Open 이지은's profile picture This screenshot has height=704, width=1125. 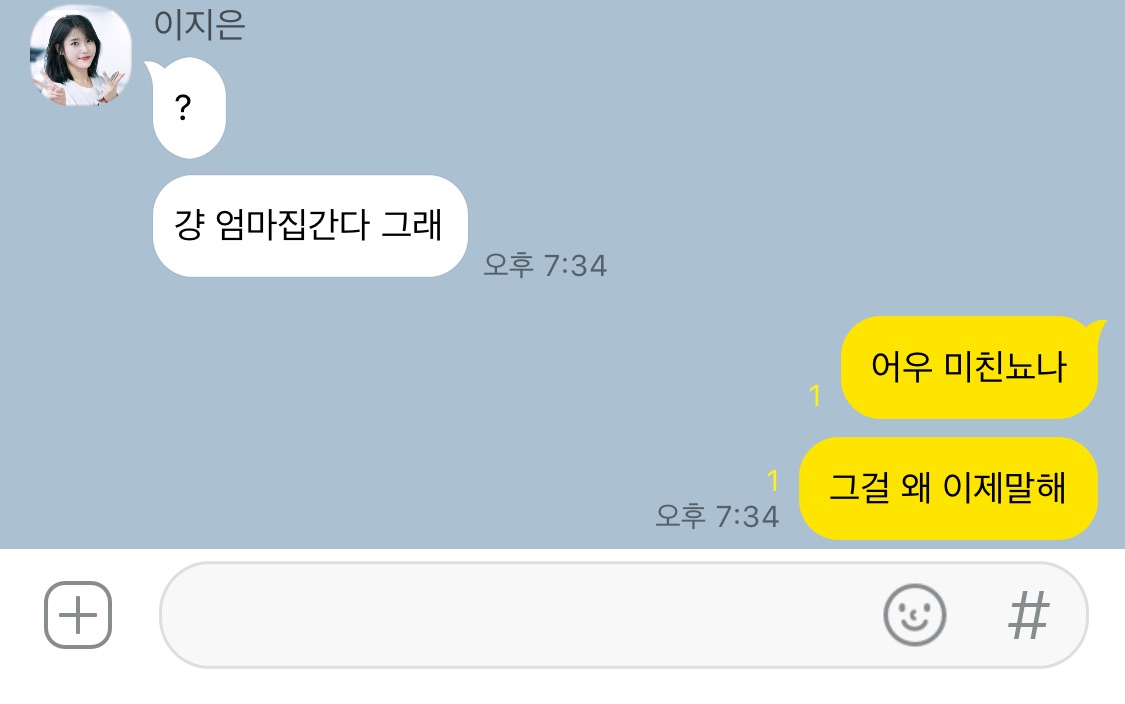[x=80, y=55]
